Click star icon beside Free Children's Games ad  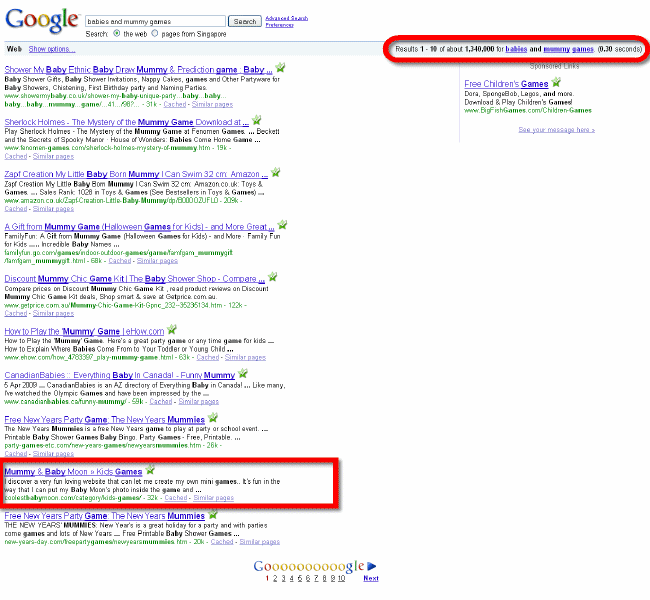tap(556, 82)
